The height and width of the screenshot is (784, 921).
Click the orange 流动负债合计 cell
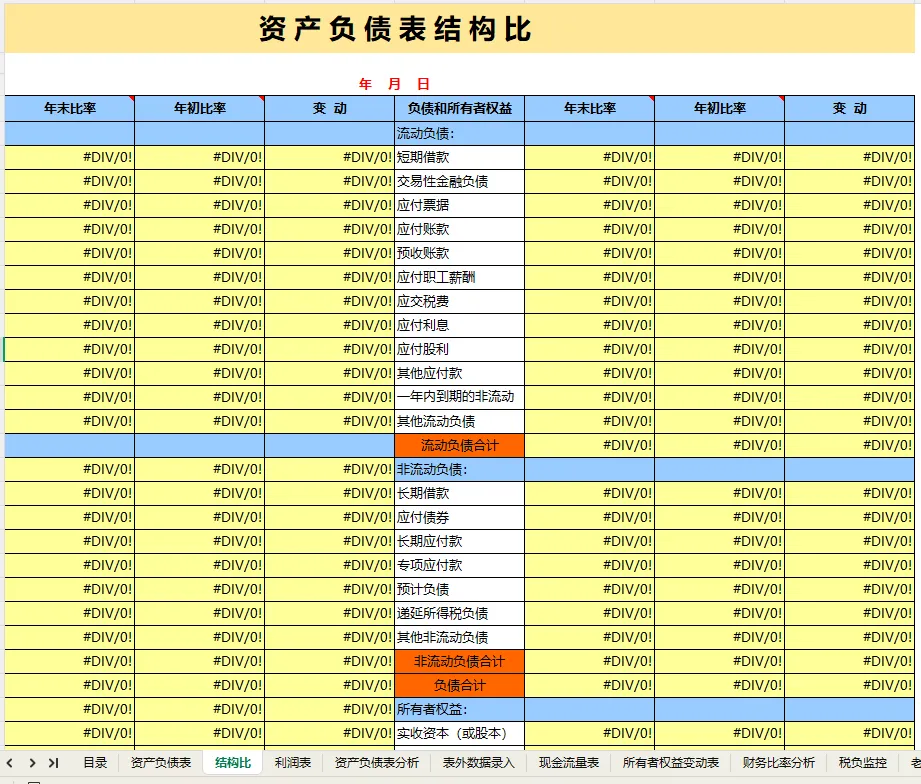[459, 445]
